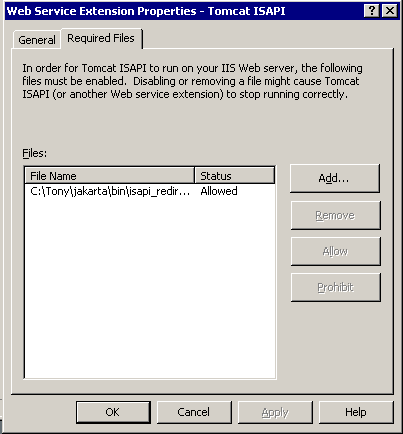Open Help from the bottom button
The width and height of the screenshot is (403, 434).
click(x=356, y=412)
